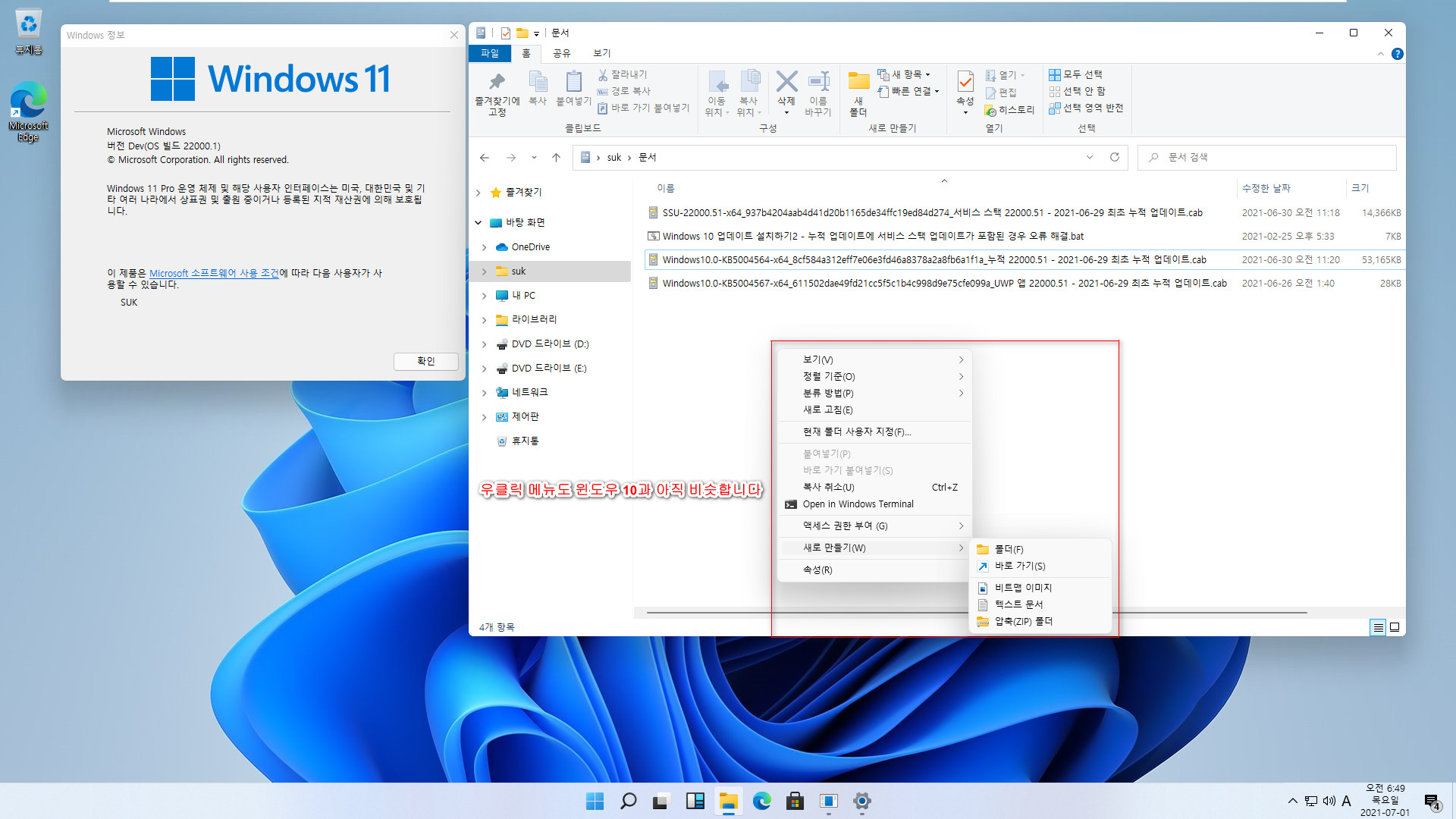This screenshot has height=819, width=1456.
Task: Open Settings gear on taskbar
Action: point(862,801)
